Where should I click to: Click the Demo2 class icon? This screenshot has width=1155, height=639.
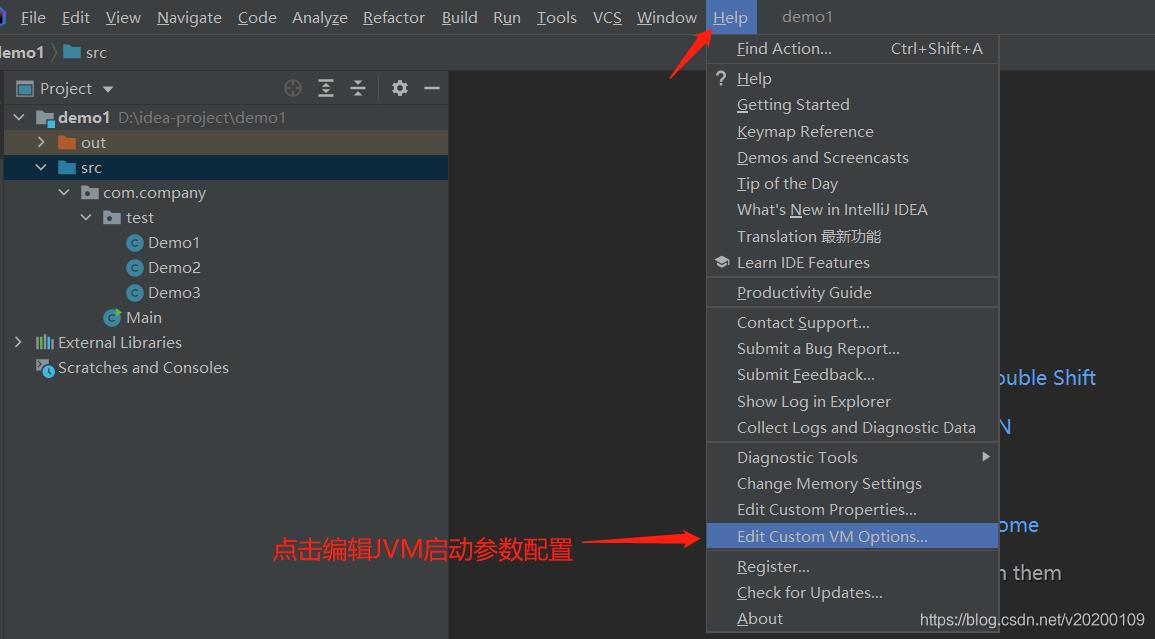click(134, 268)
